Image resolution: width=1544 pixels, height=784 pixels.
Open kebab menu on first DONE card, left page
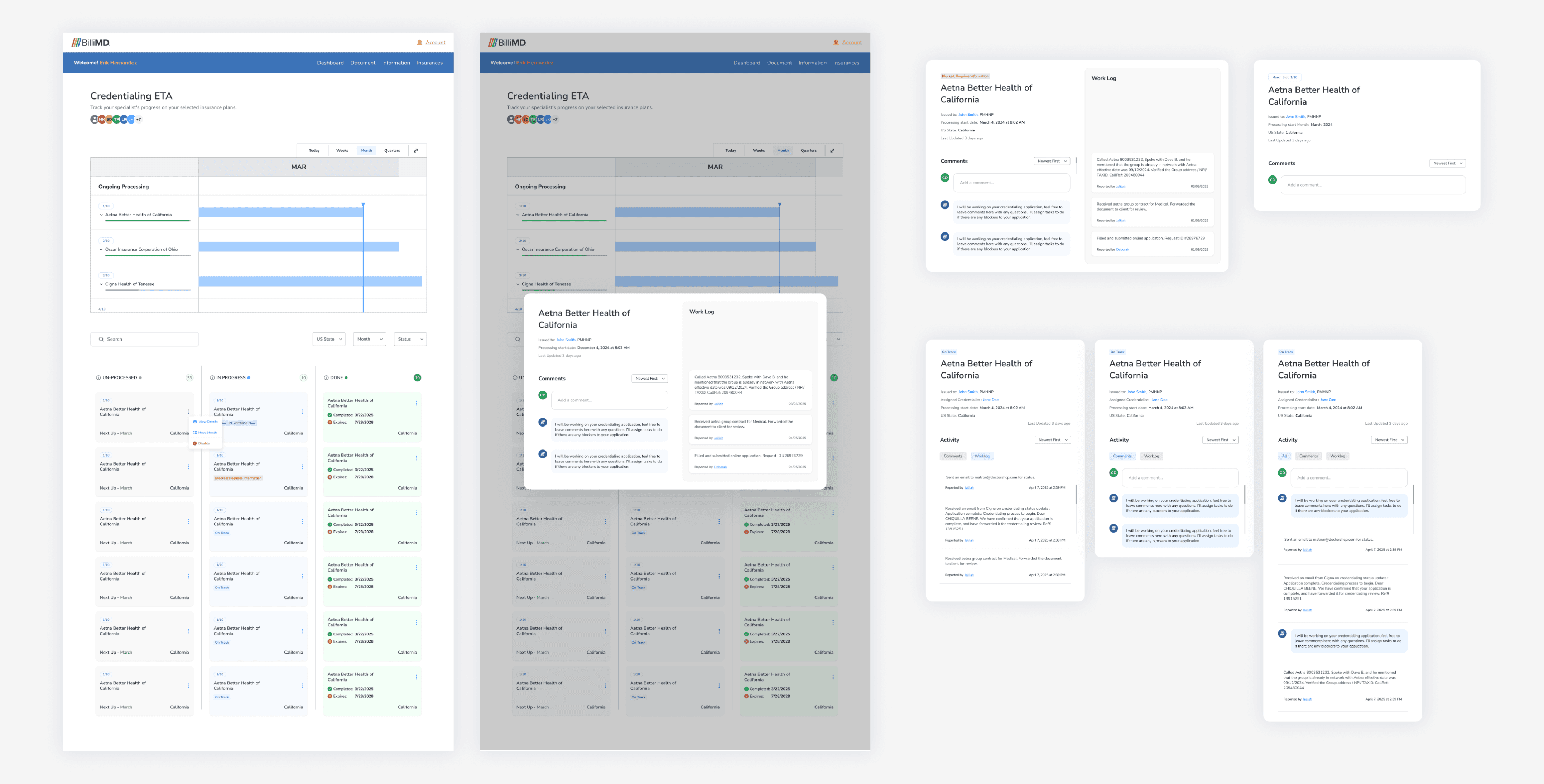(416, 403)
